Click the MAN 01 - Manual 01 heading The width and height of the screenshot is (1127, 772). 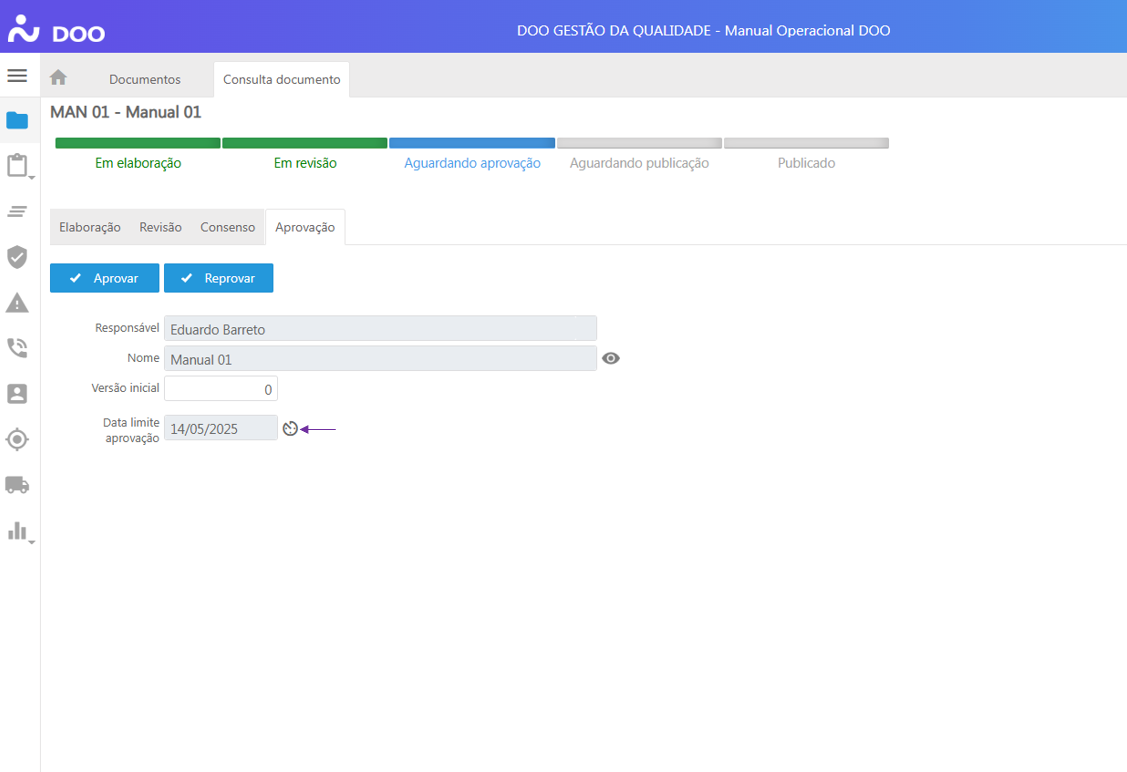[x=126, y=112]
